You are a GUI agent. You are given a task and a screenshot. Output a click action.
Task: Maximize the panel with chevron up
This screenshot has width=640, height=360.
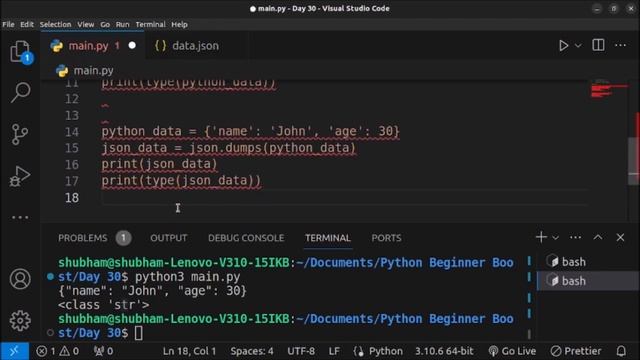598,237
